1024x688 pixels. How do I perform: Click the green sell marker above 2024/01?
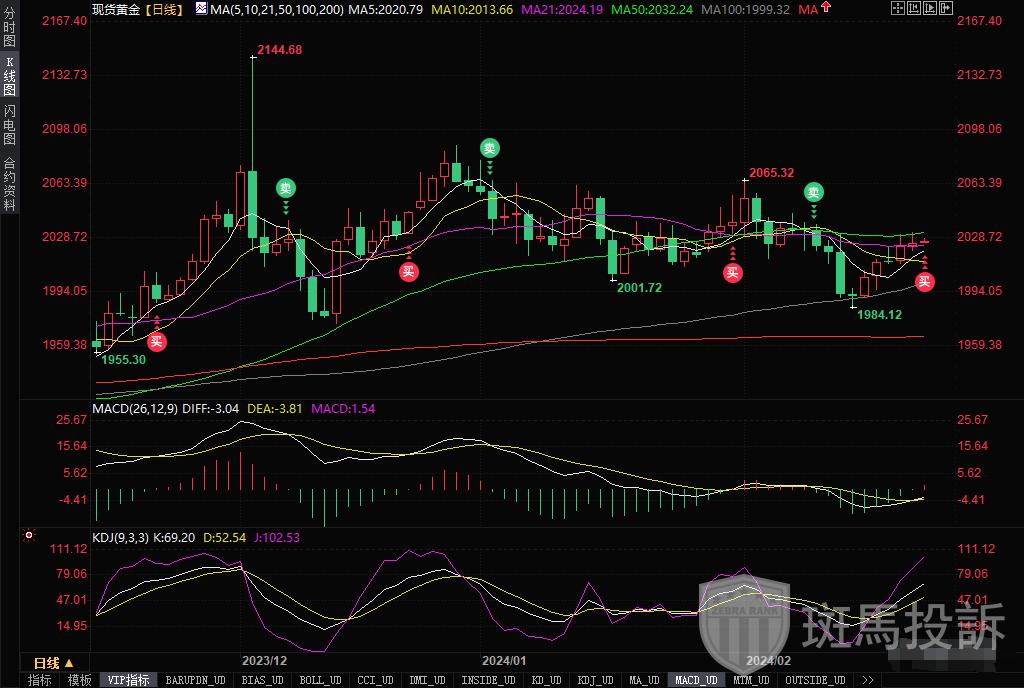[x=489, y=148]
